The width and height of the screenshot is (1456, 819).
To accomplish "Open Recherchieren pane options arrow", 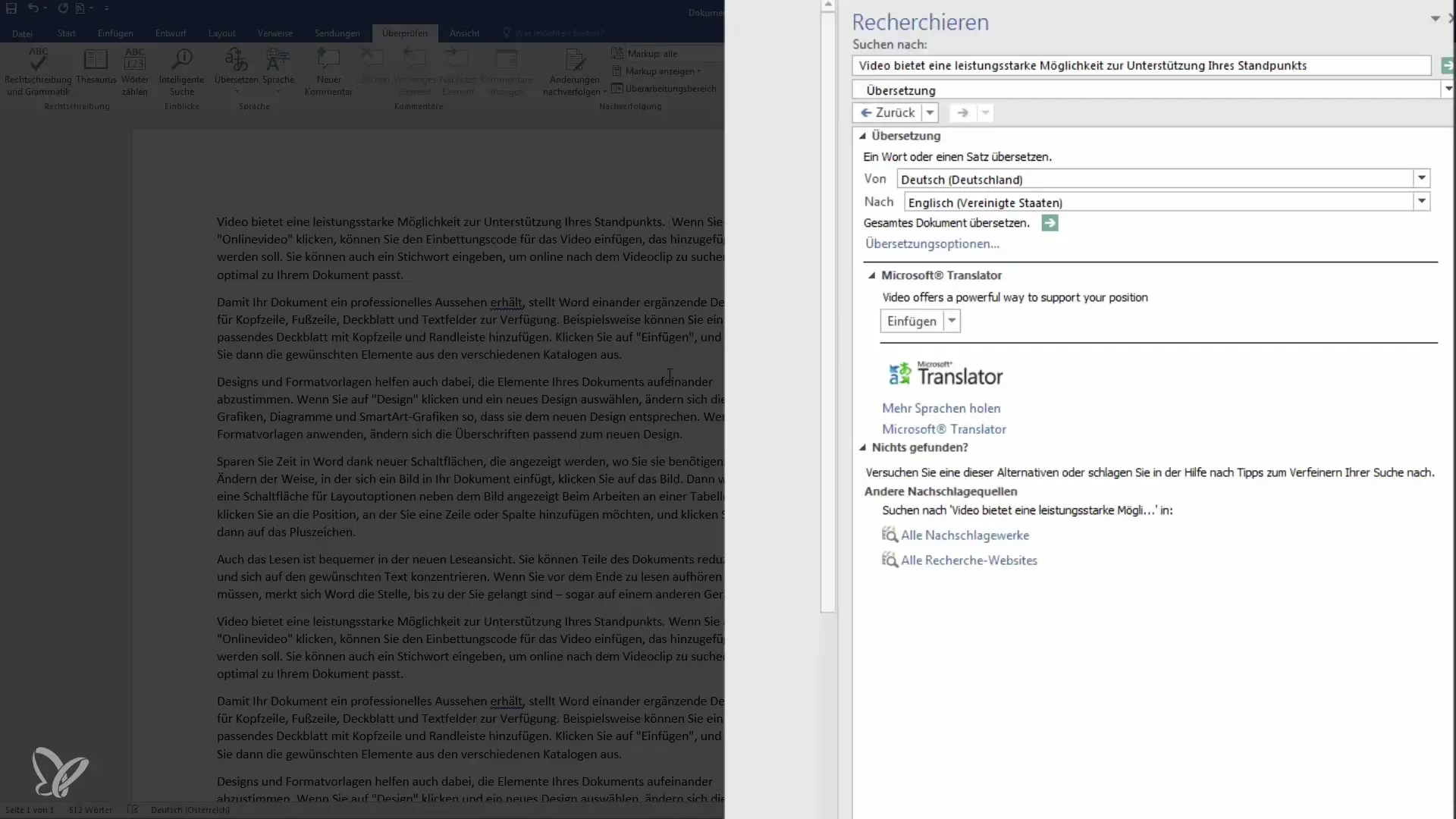I will (1435, 19).
